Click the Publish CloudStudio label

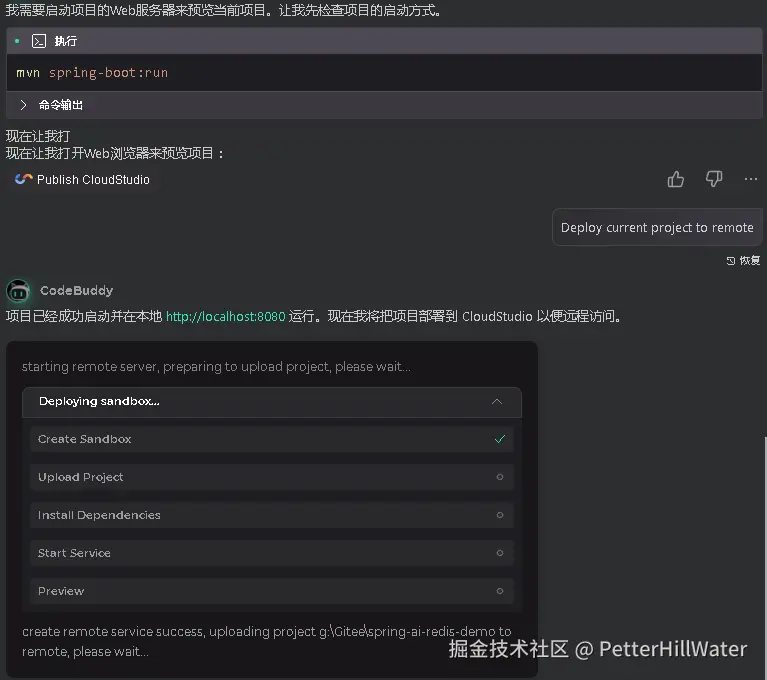point(93,180)
